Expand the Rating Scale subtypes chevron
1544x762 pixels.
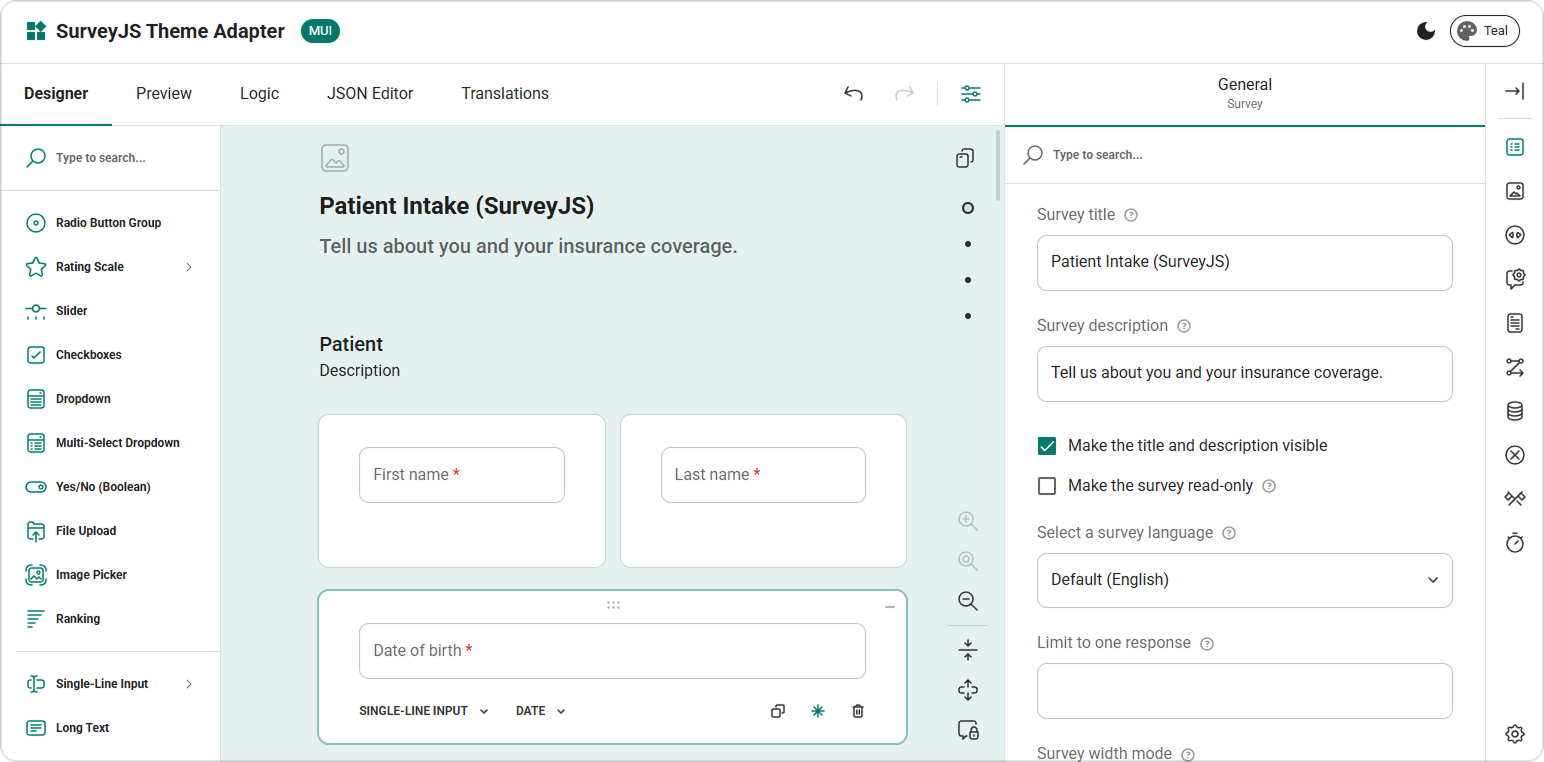189,267
